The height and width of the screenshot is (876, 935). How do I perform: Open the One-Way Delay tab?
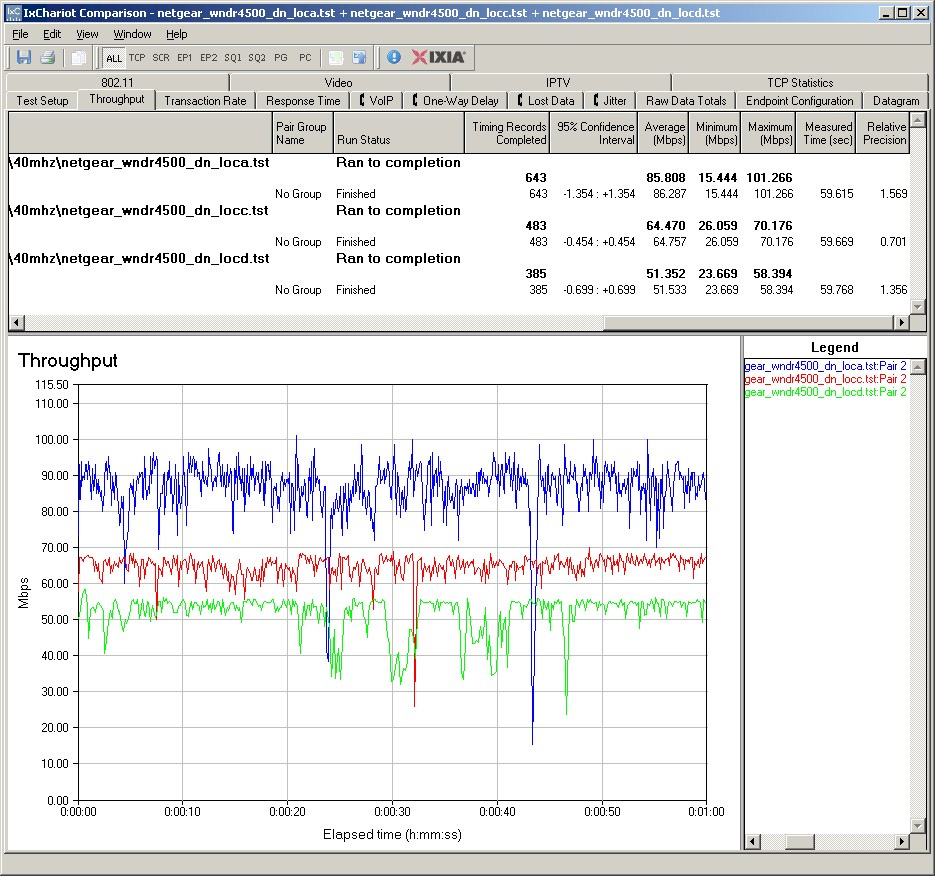coord(456,101)
